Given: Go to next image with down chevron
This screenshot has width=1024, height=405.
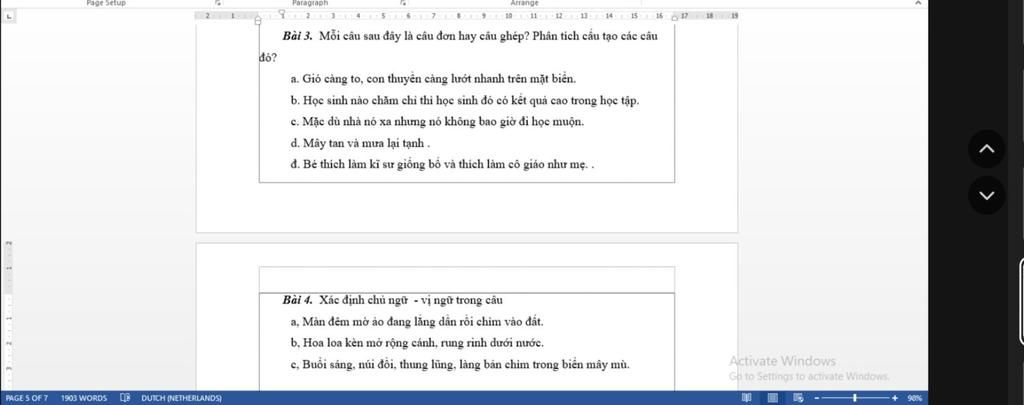Looking at the screenshot, I should (987, 195).
